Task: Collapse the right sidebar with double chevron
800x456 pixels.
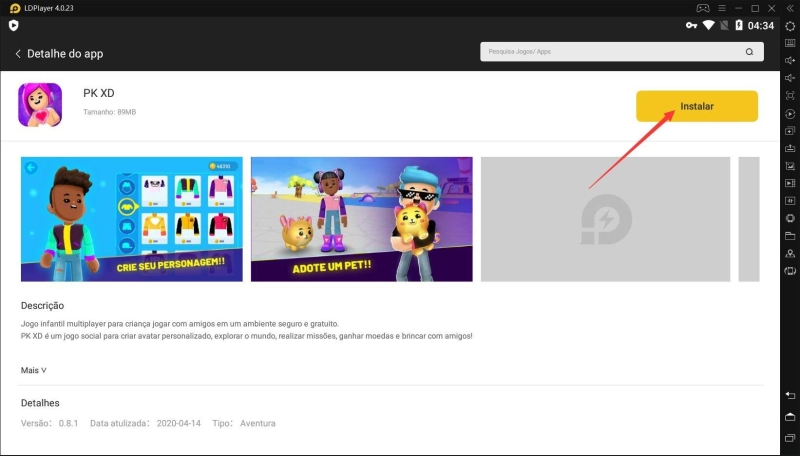Action: point(790,8)
